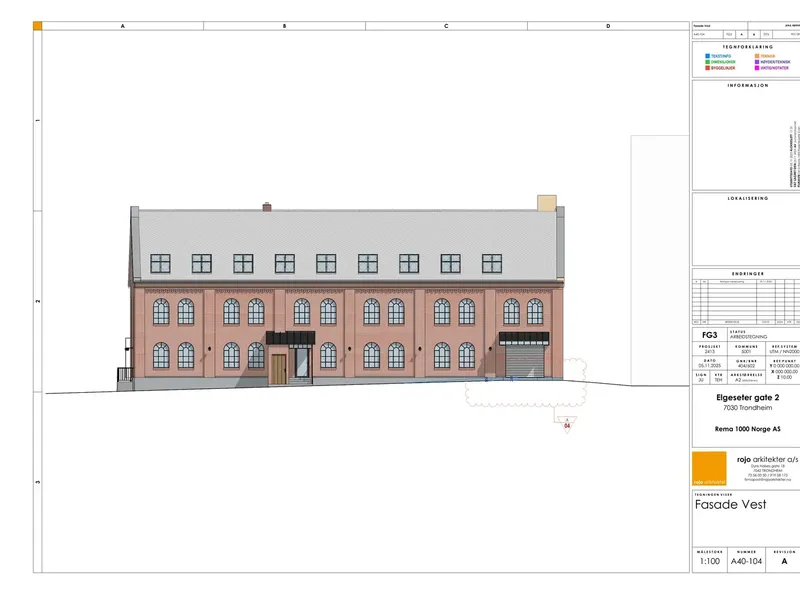Click the 7030 Trondheim line
This screenshot has width=800, height=600.
coord(747,408)
